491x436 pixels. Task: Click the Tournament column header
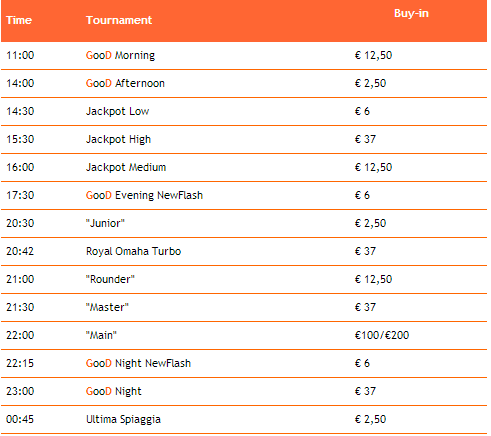coord(119,20)
